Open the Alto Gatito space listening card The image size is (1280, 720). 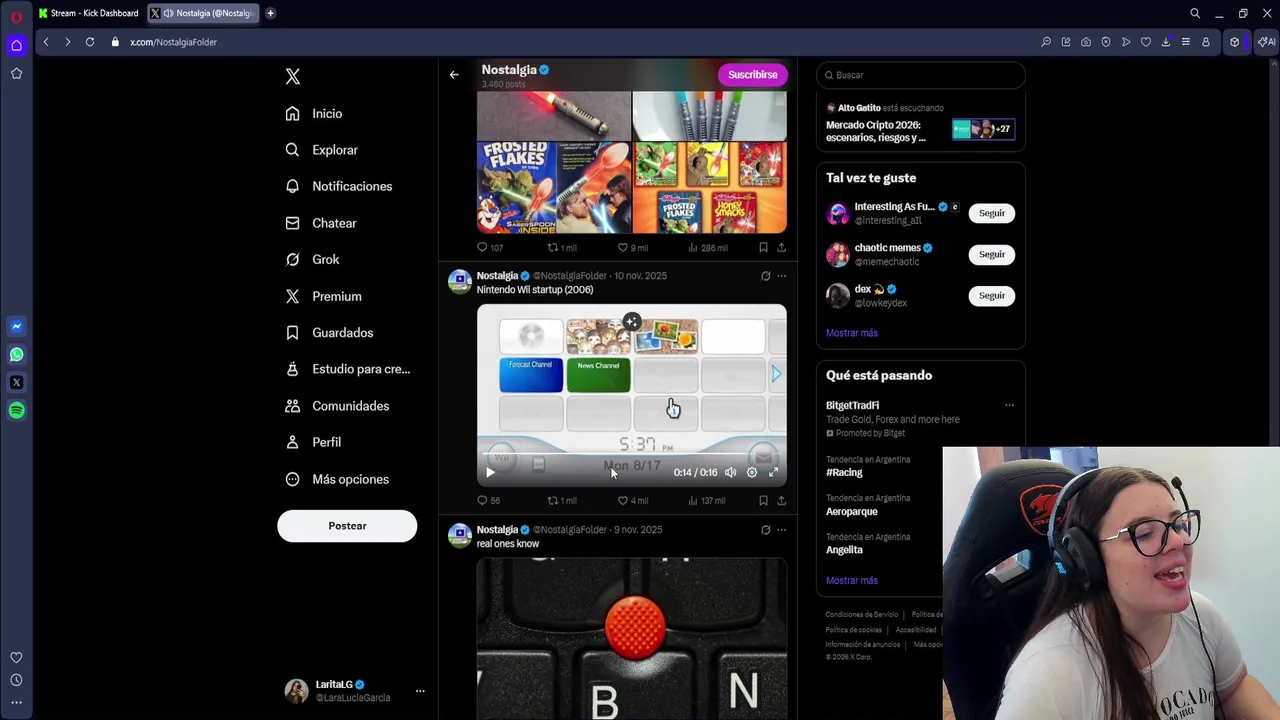click(920, 123)
